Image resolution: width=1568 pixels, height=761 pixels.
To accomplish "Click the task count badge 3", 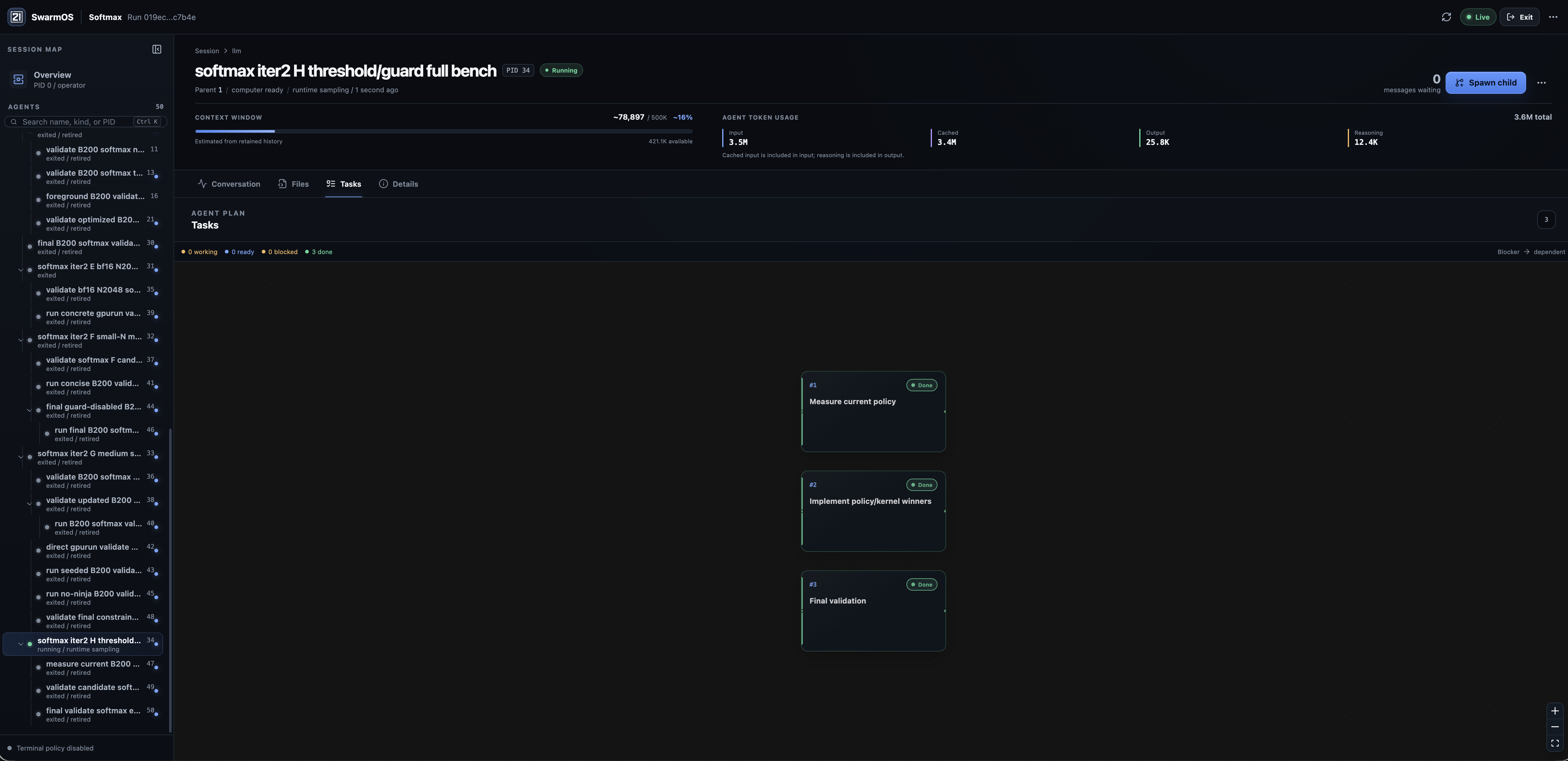I will pyautogui.click(x=1546, y=220).
